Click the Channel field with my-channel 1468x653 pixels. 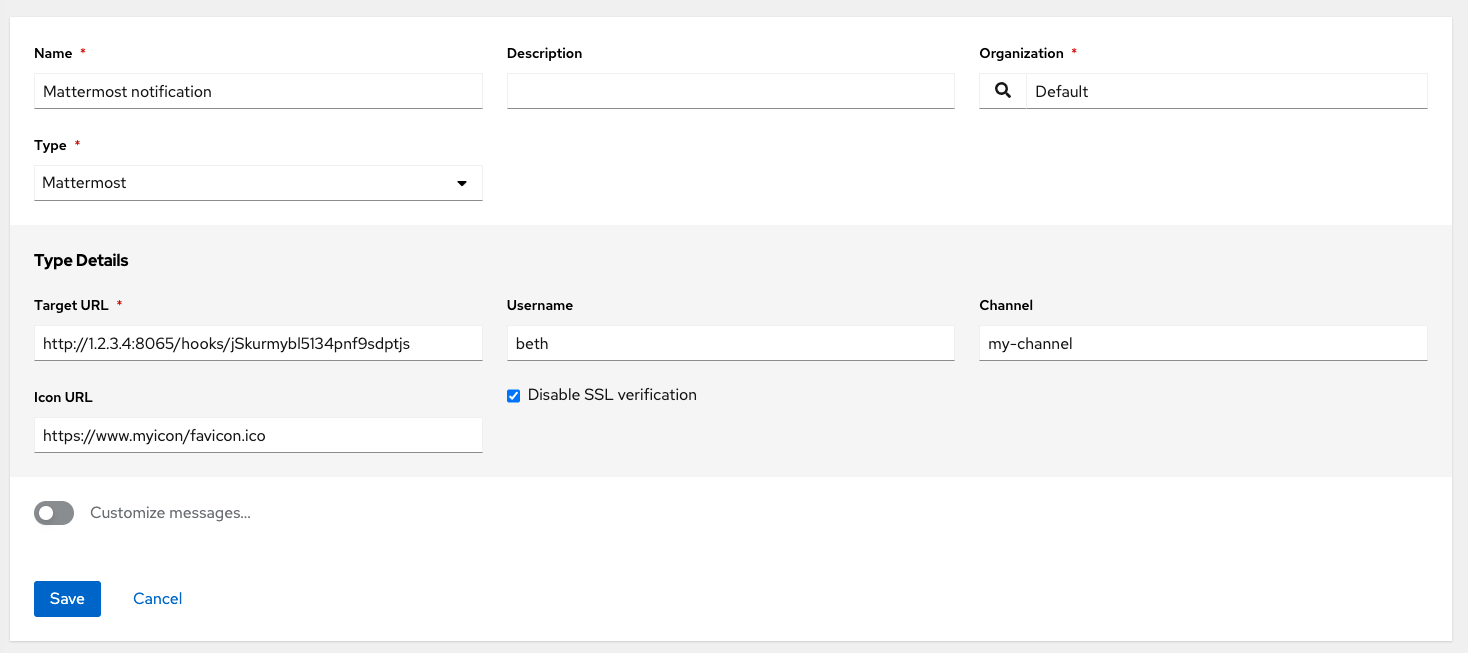1202,342
